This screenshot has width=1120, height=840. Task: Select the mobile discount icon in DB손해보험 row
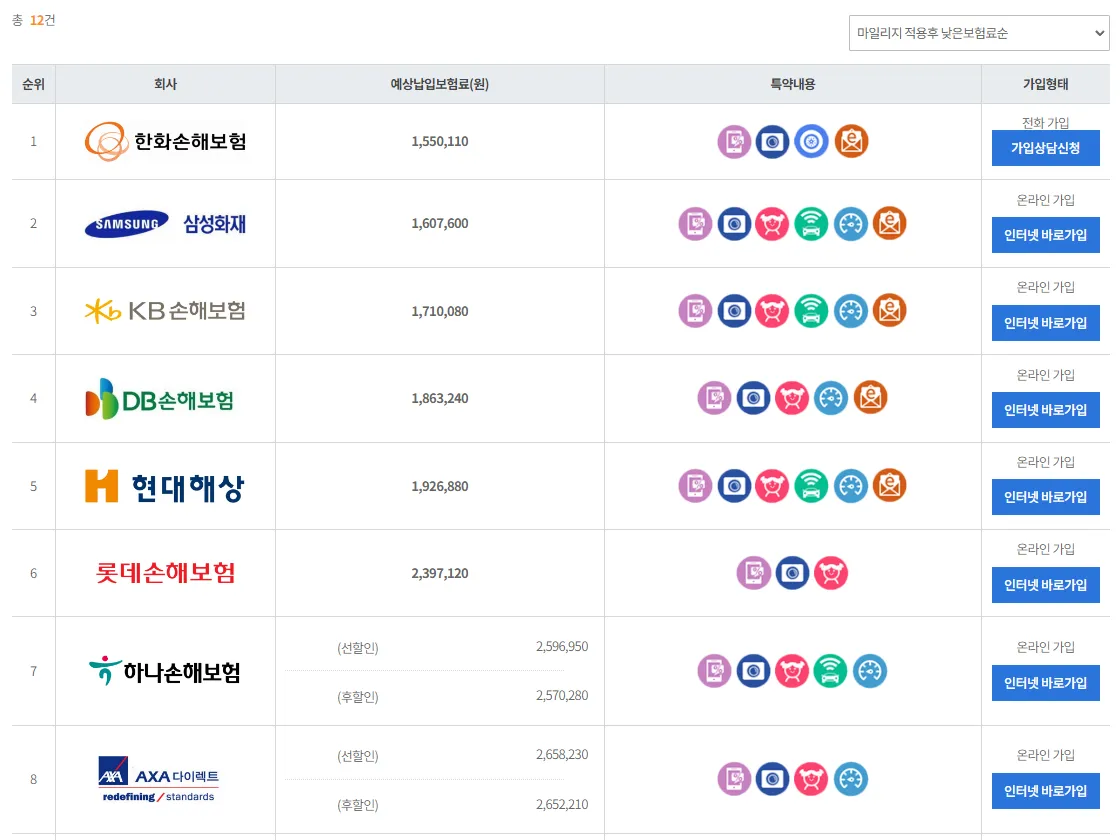point(715,398)
